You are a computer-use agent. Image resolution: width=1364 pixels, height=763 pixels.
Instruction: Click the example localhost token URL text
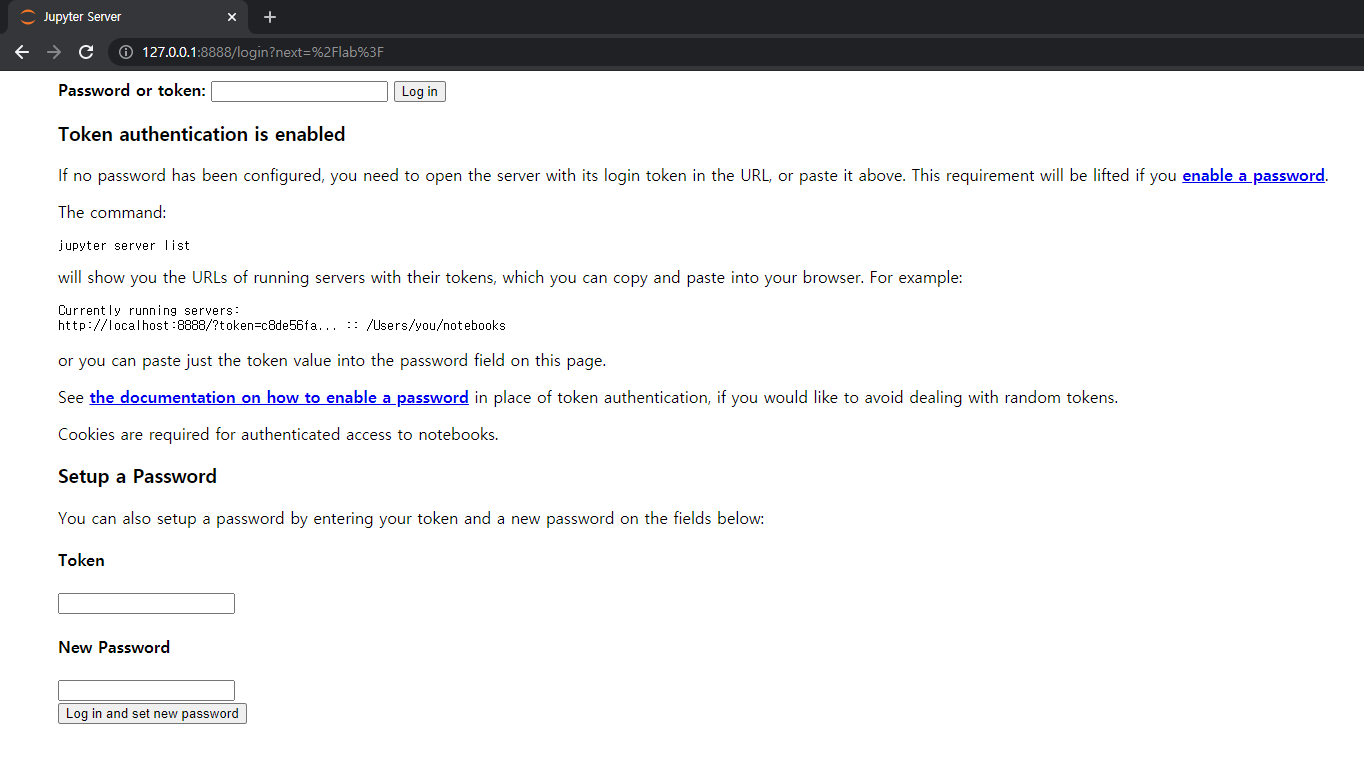click(282, 326)
